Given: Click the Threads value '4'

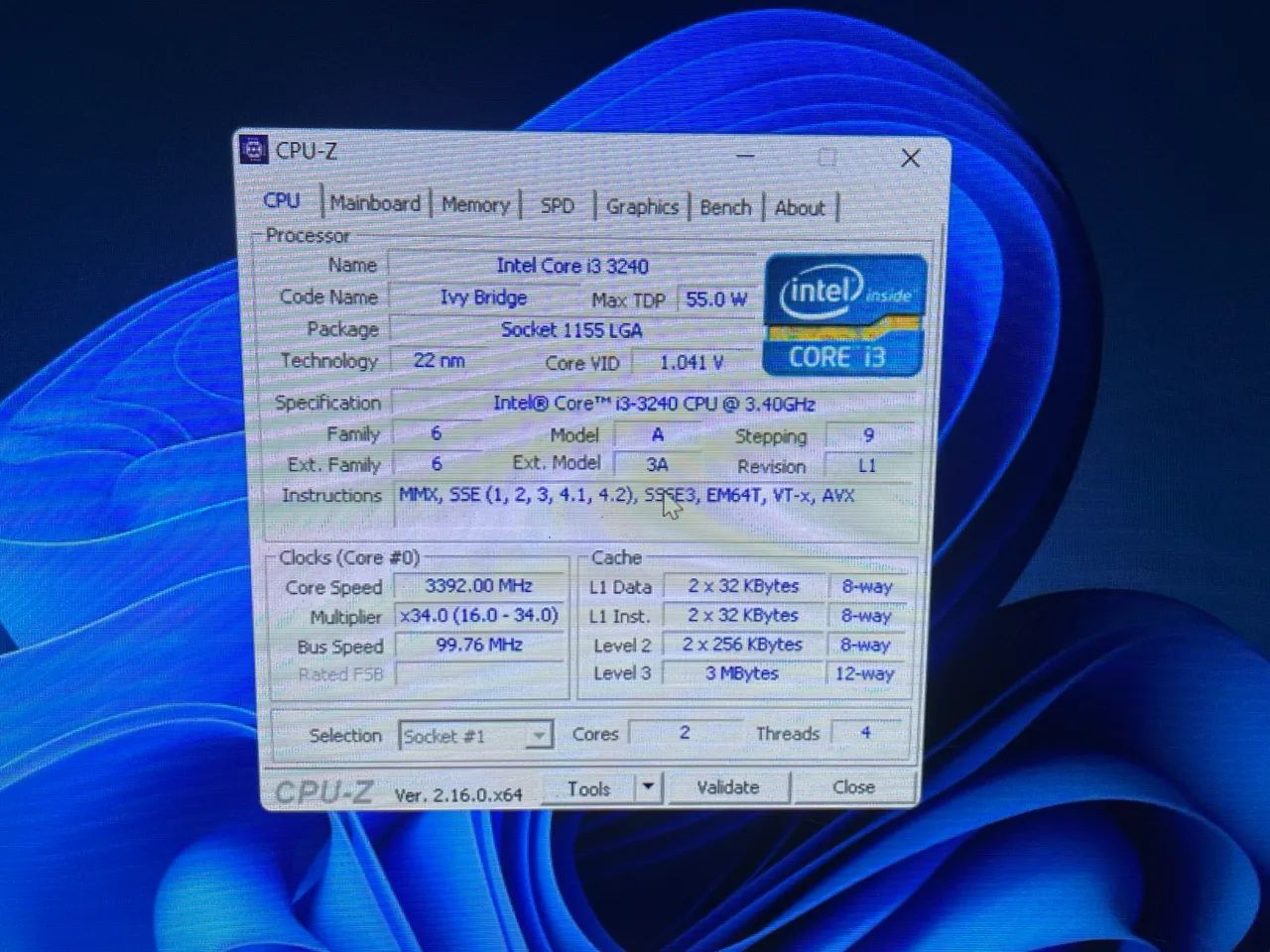Looking at the screenshot, I should [x=865, y=733].
